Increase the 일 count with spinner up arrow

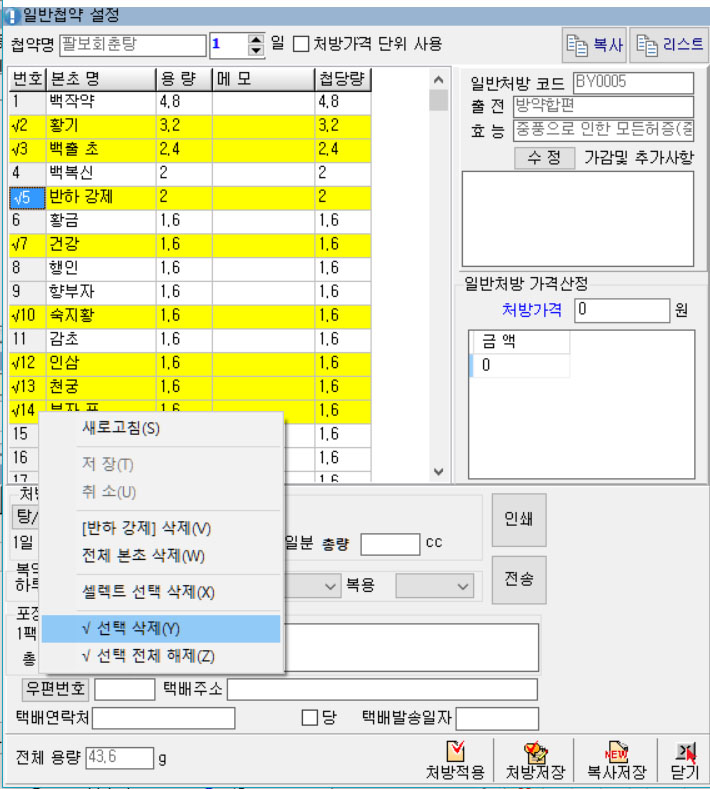pyautogui.click(x=255, y=39)
